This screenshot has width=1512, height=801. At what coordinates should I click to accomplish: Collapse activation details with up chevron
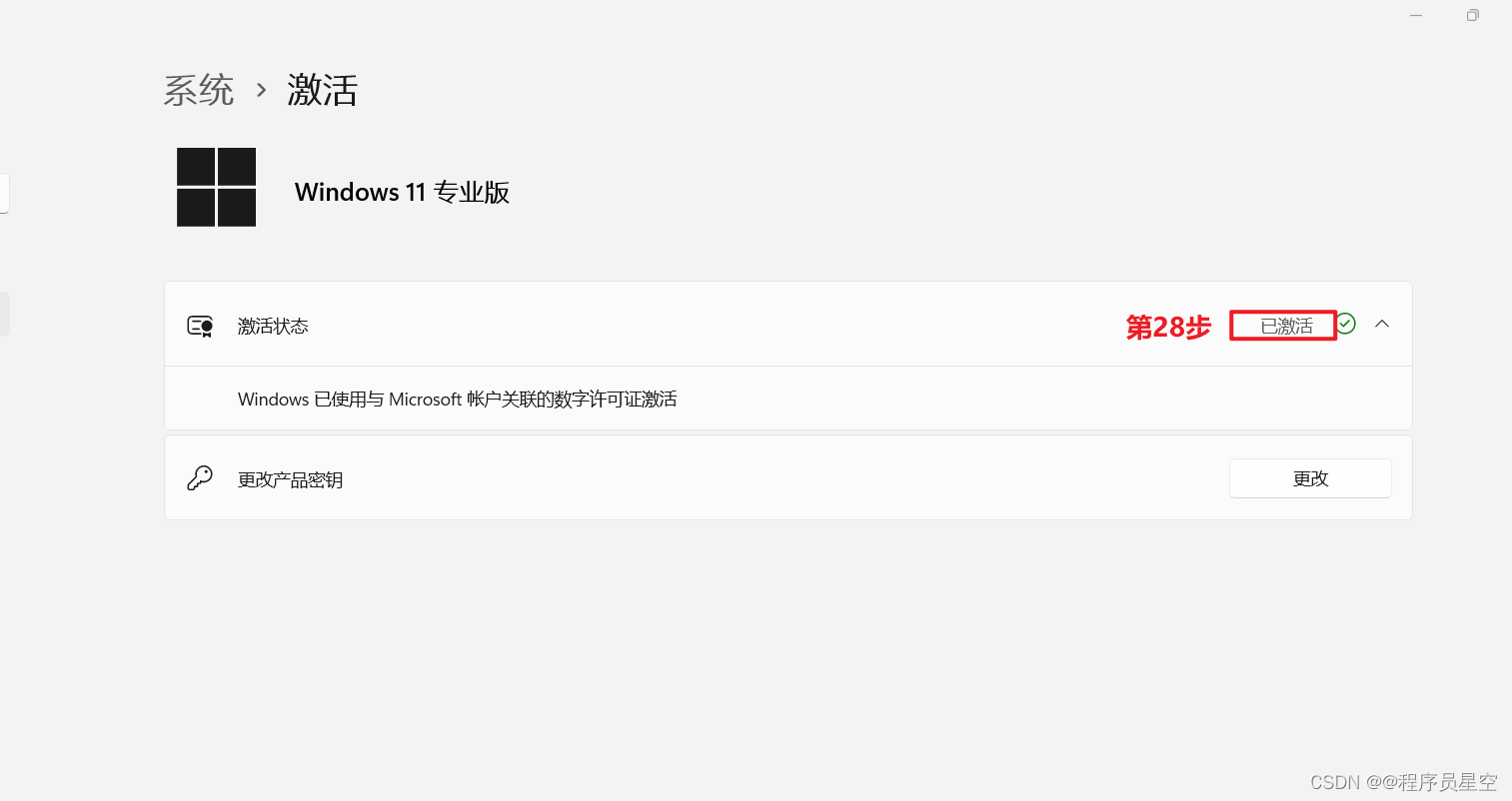1382,324
